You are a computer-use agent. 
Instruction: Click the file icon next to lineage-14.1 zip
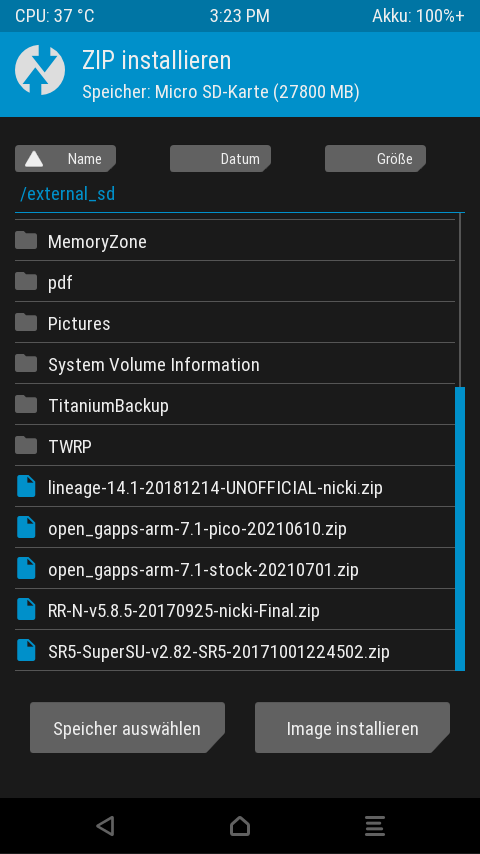point(26,486)
